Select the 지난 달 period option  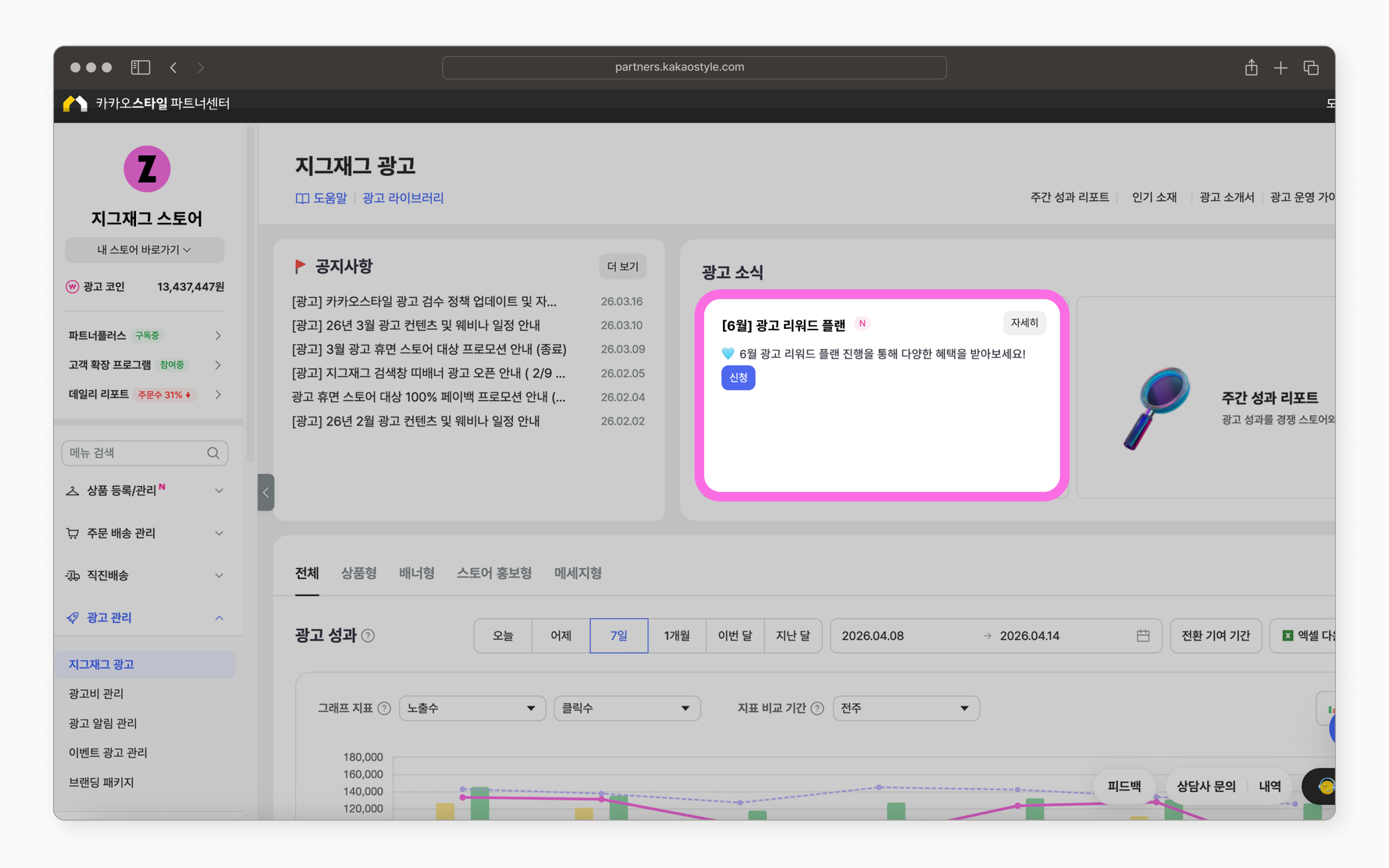[793, 636]
